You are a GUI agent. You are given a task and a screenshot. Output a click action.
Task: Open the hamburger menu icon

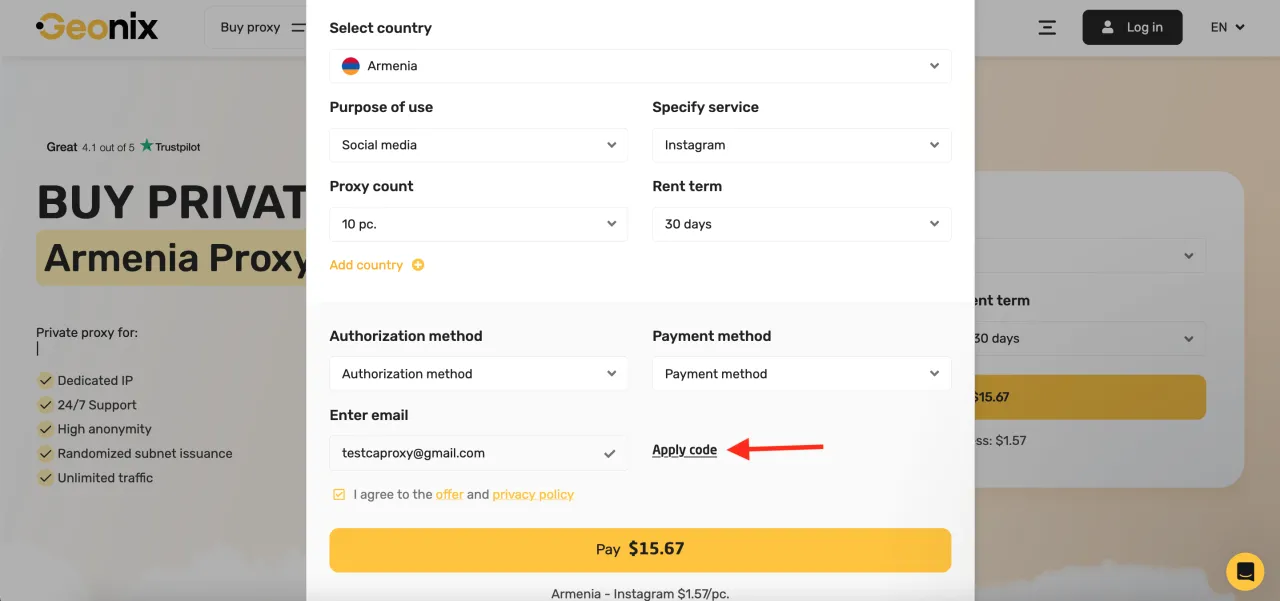[x=1047, y=27]
